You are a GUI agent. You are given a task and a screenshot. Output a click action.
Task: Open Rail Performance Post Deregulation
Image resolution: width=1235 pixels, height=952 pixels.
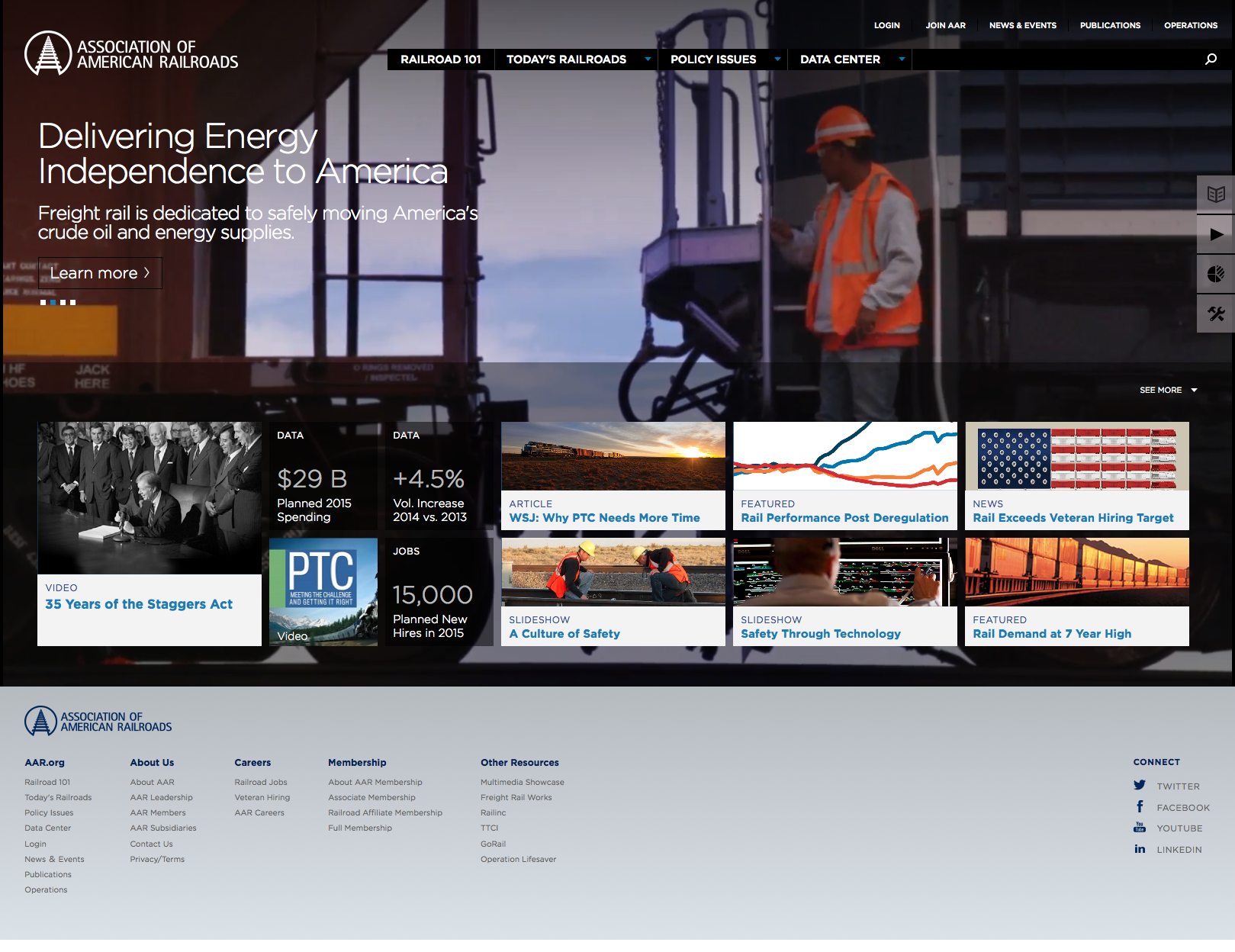(845, 476)
